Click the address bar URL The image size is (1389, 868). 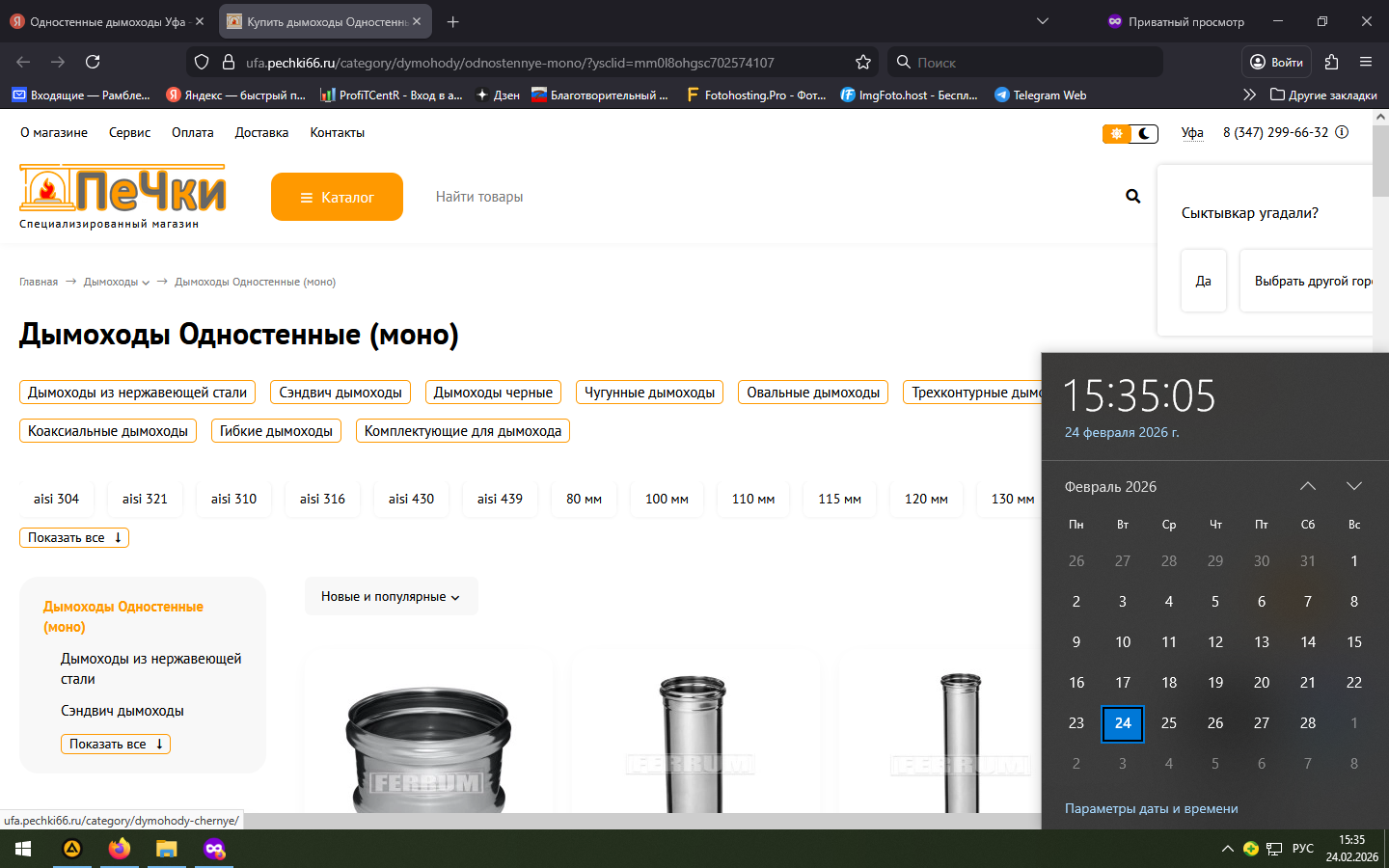509,63
